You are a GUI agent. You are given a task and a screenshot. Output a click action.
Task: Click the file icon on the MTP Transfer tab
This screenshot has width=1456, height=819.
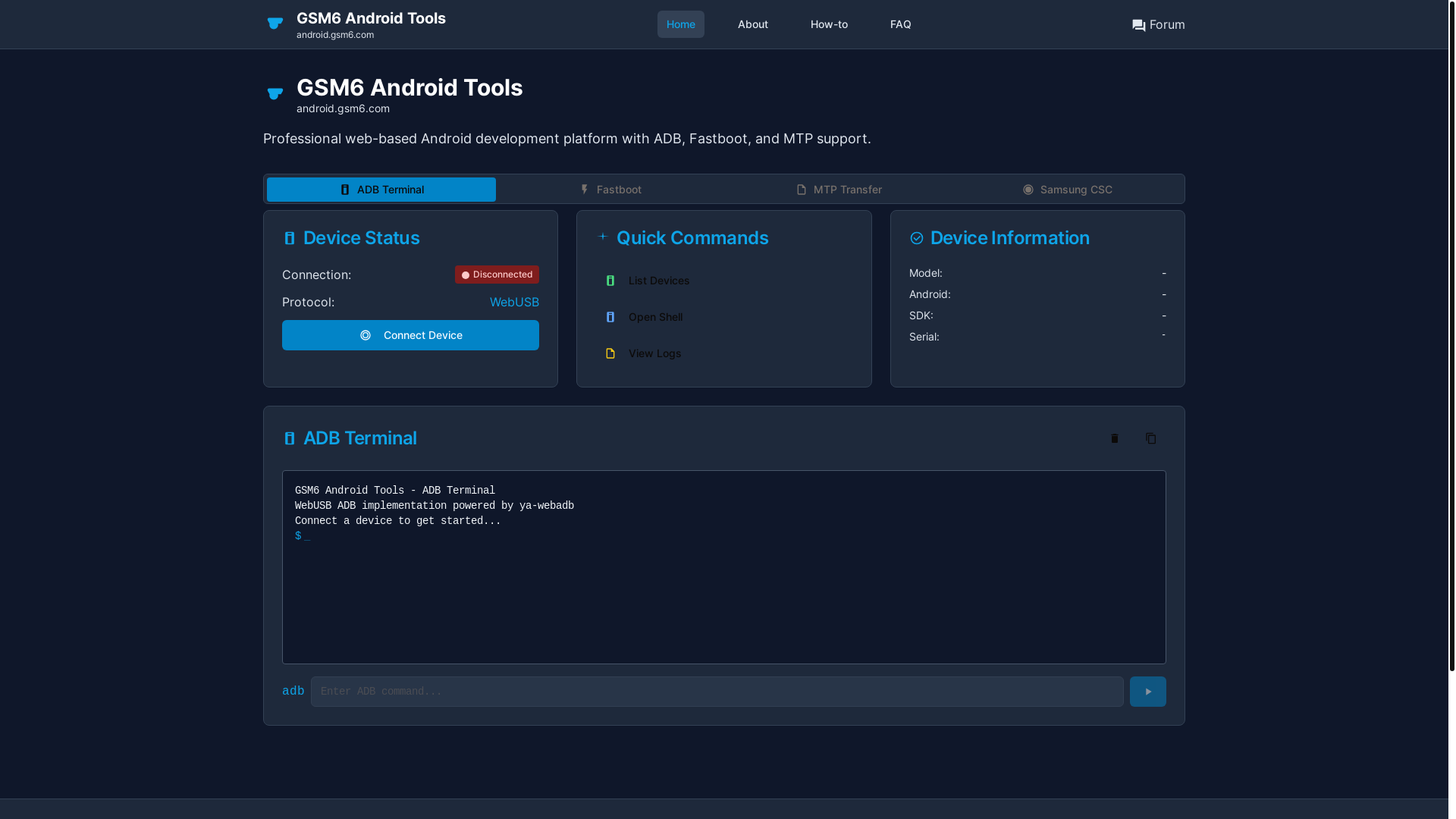pyautogui.click(x=802, y=190)
